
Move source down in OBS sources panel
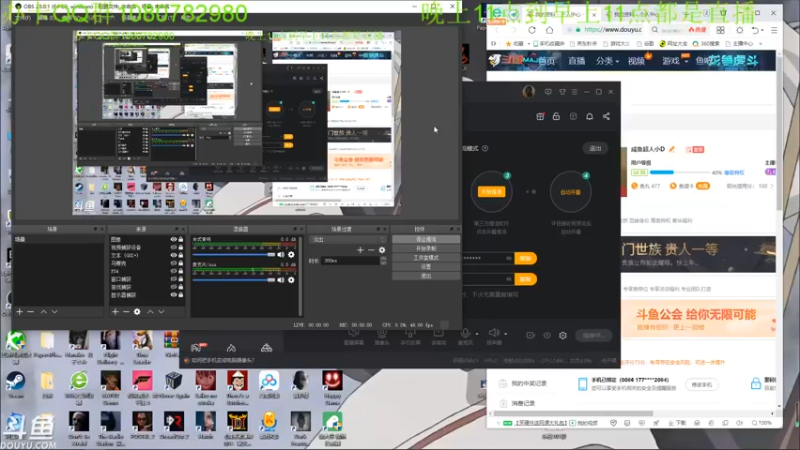161,311
